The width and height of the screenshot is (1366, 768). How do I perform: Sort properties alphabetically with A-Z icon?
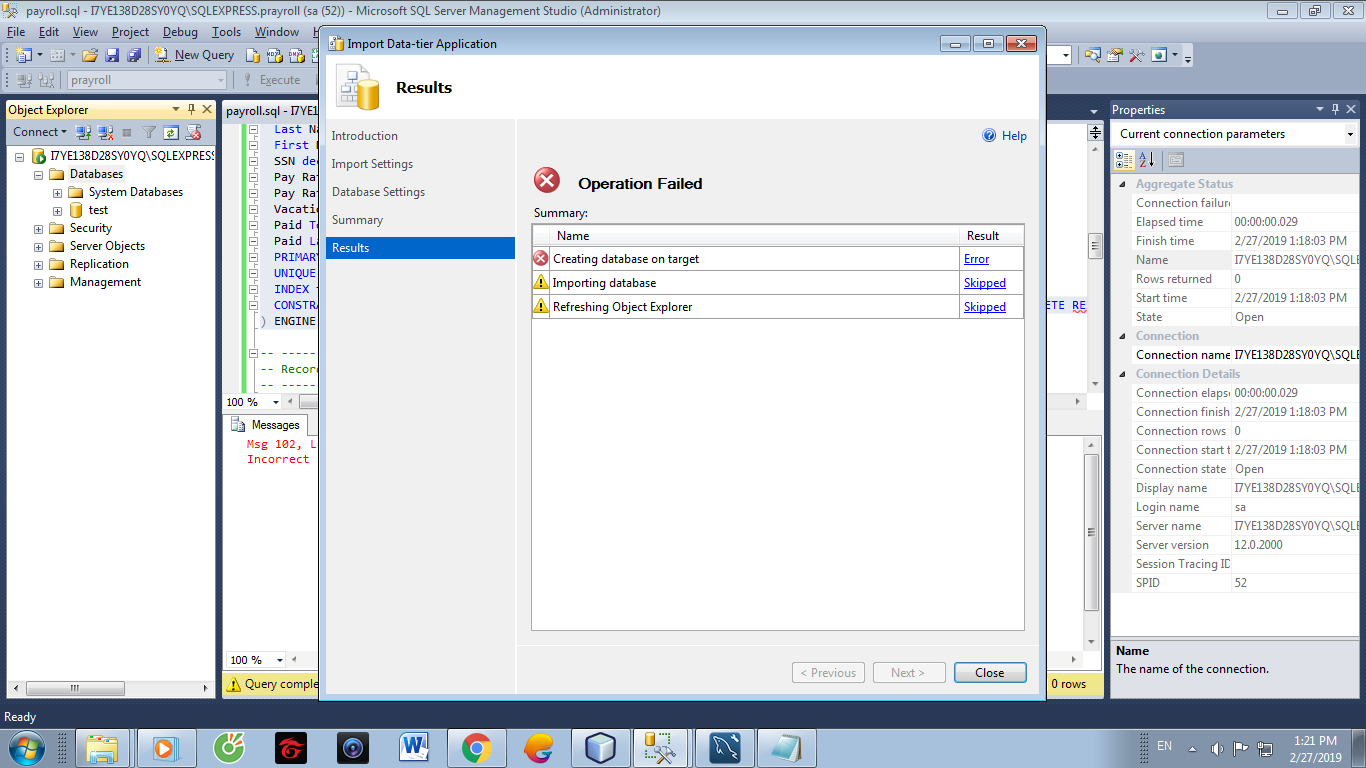click(x=1146, y=160)
